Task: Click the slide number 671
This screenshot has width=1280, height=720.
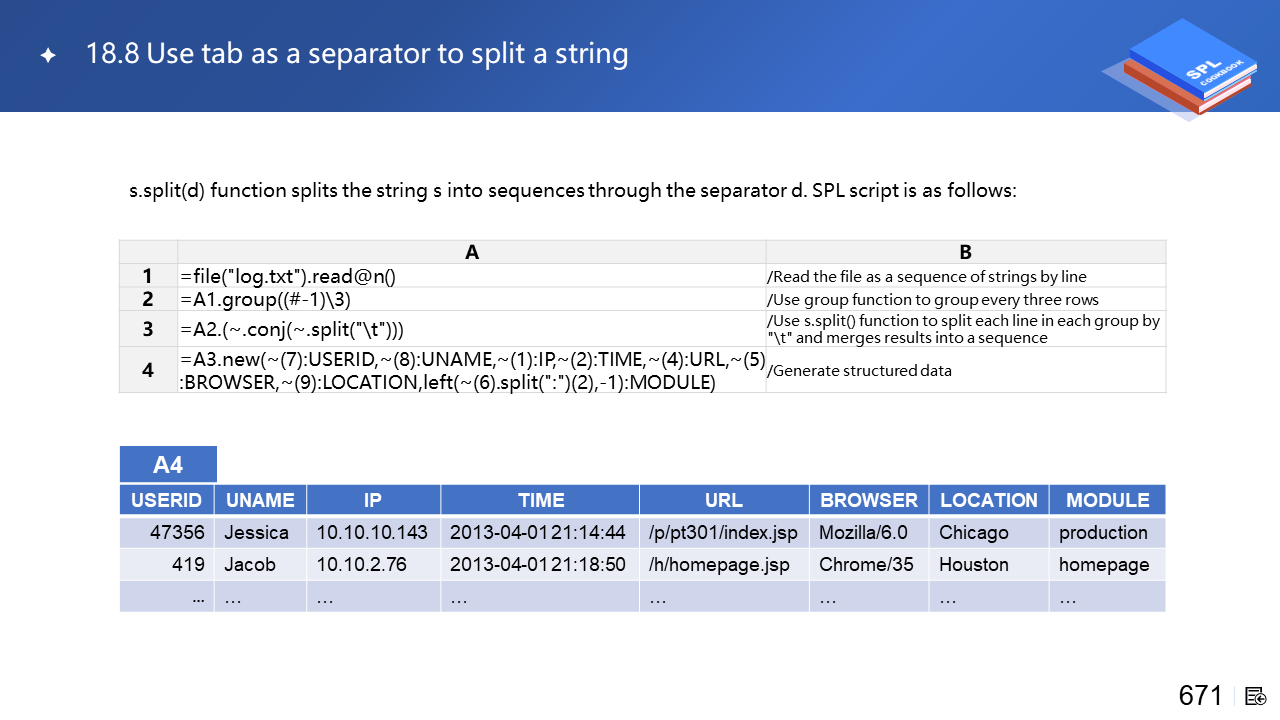Action: pyautogui.click(x=1200, y=696)
